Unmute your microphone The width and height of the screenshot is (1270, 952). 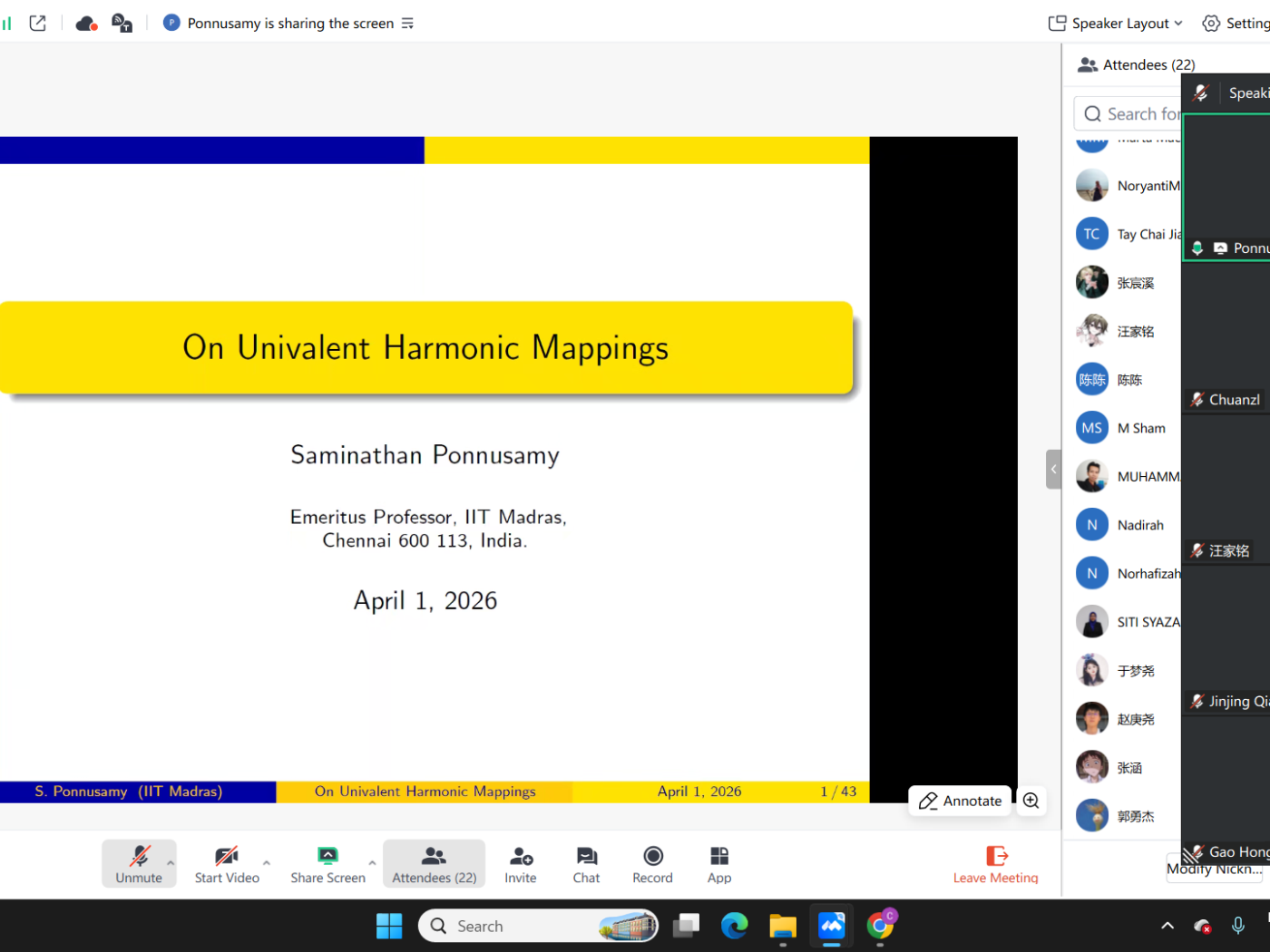click(136, 863)
